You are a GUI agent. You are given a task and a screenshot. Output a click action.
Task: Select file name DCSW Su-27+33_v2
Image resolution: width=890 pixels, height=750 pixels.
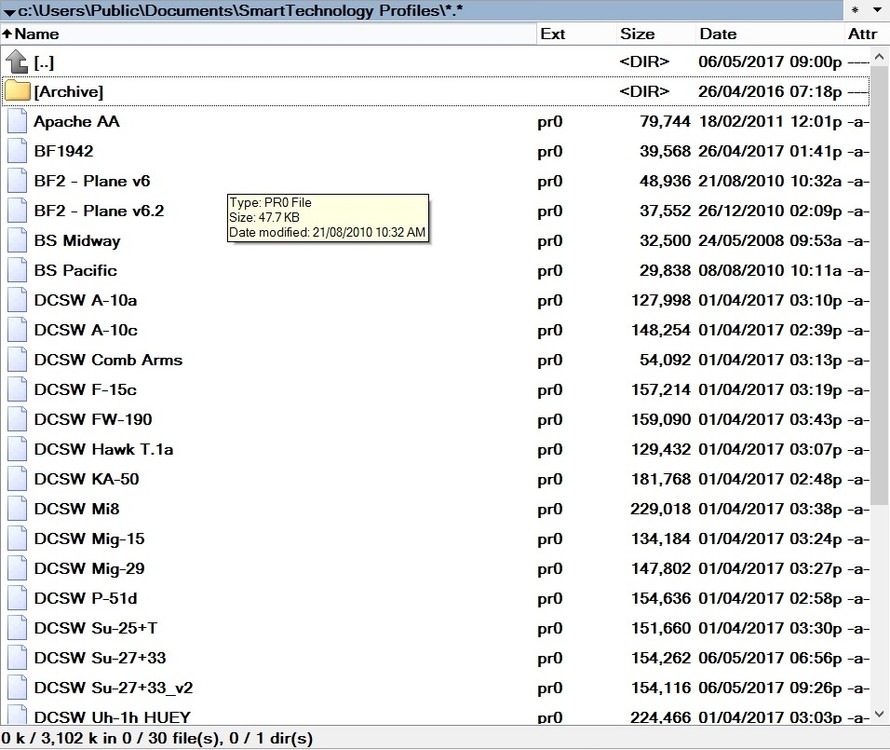[114, 688]
